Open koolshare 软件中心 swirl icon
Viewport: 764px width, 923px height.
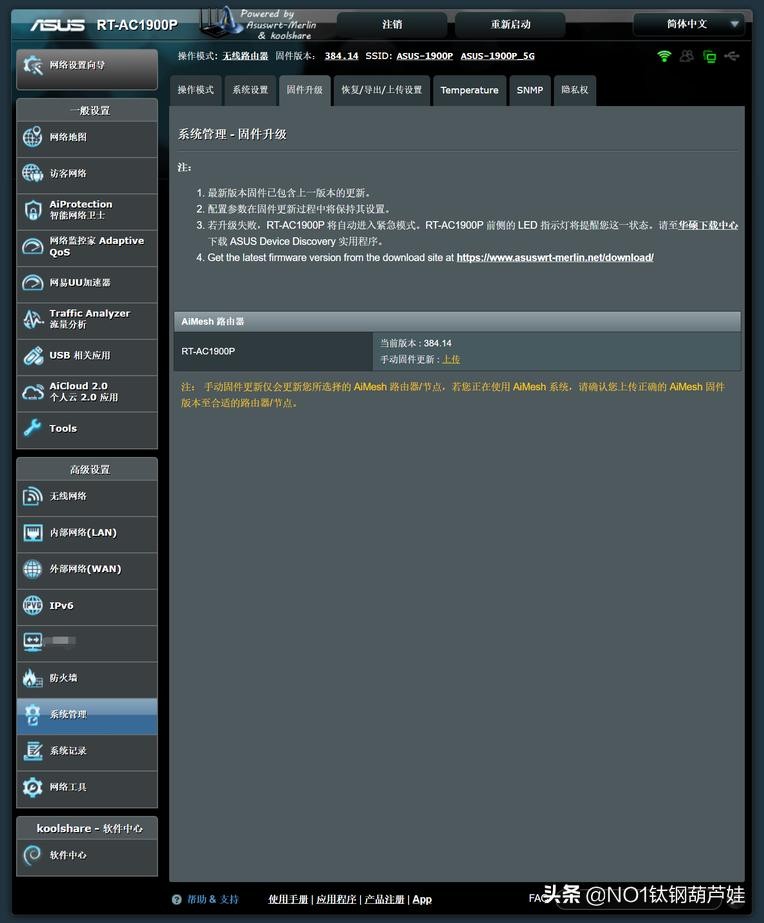pos(32,855)
